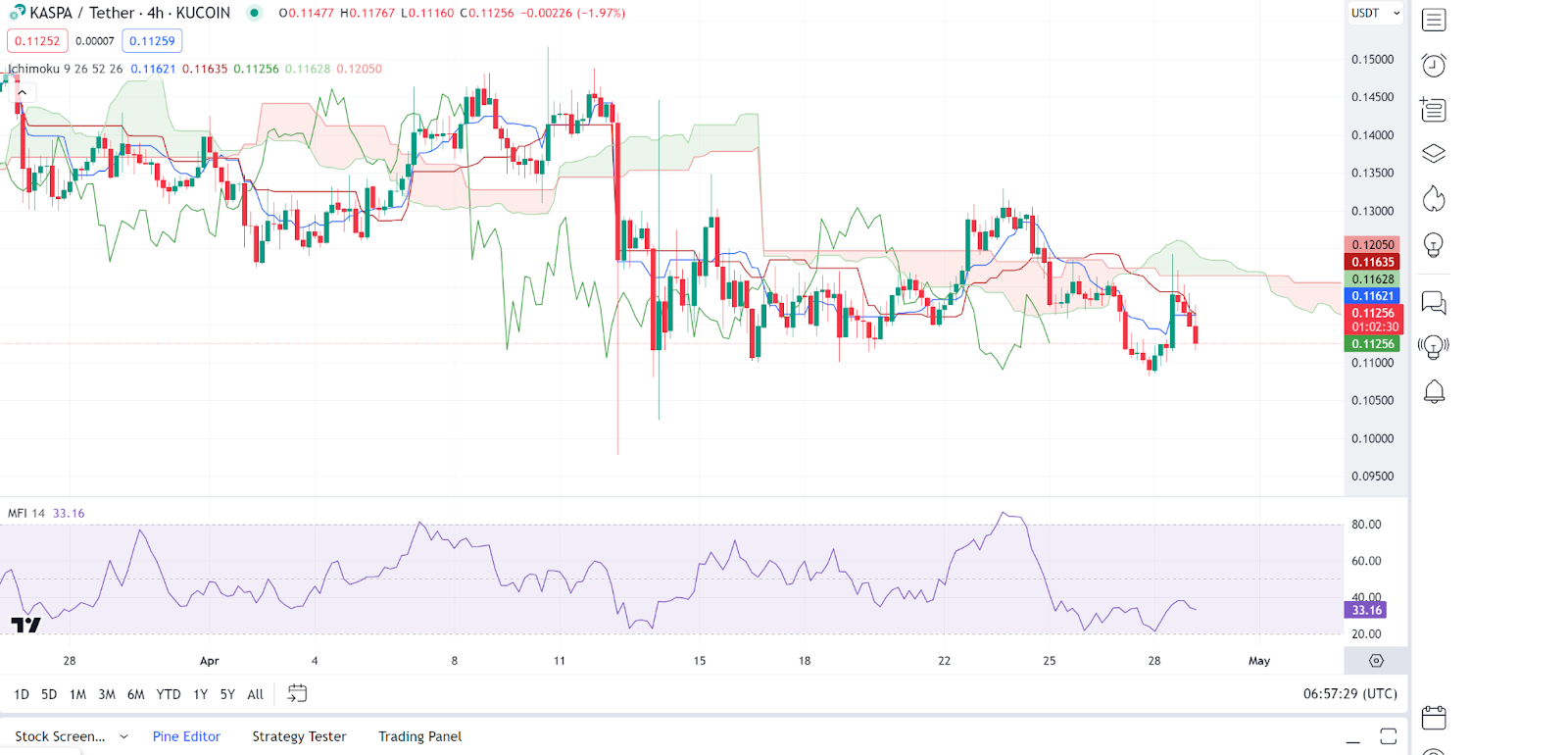Click the blue buy price 0.11259 button

point(152,41)
